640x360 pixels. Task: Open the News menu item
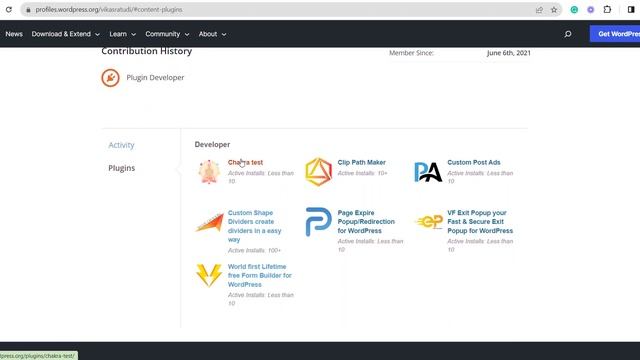click(14, 34)
